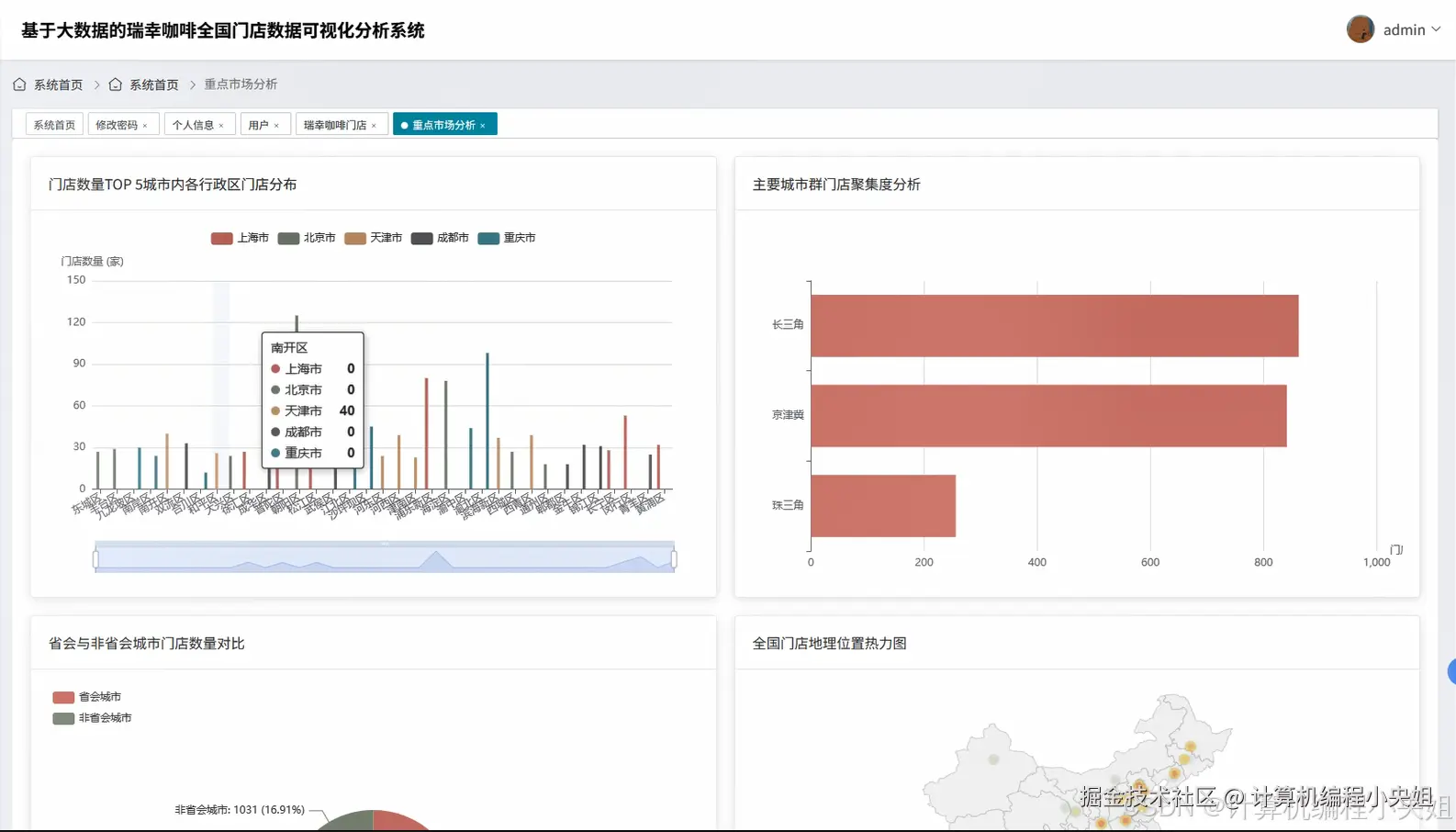The image size is (1456, 832).
Task: Click 主要城市群门店聚集度分析 card title
Action: pos(836,185)
